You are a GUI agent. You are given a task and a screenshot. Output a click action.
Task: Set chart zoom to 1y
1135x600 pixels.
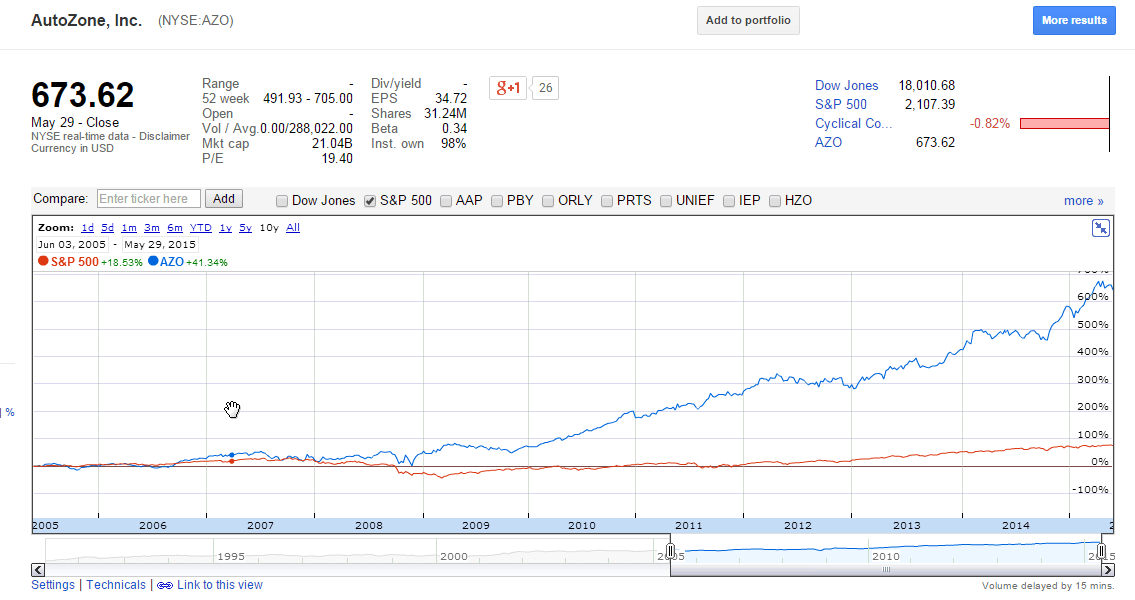coord(226,228)
